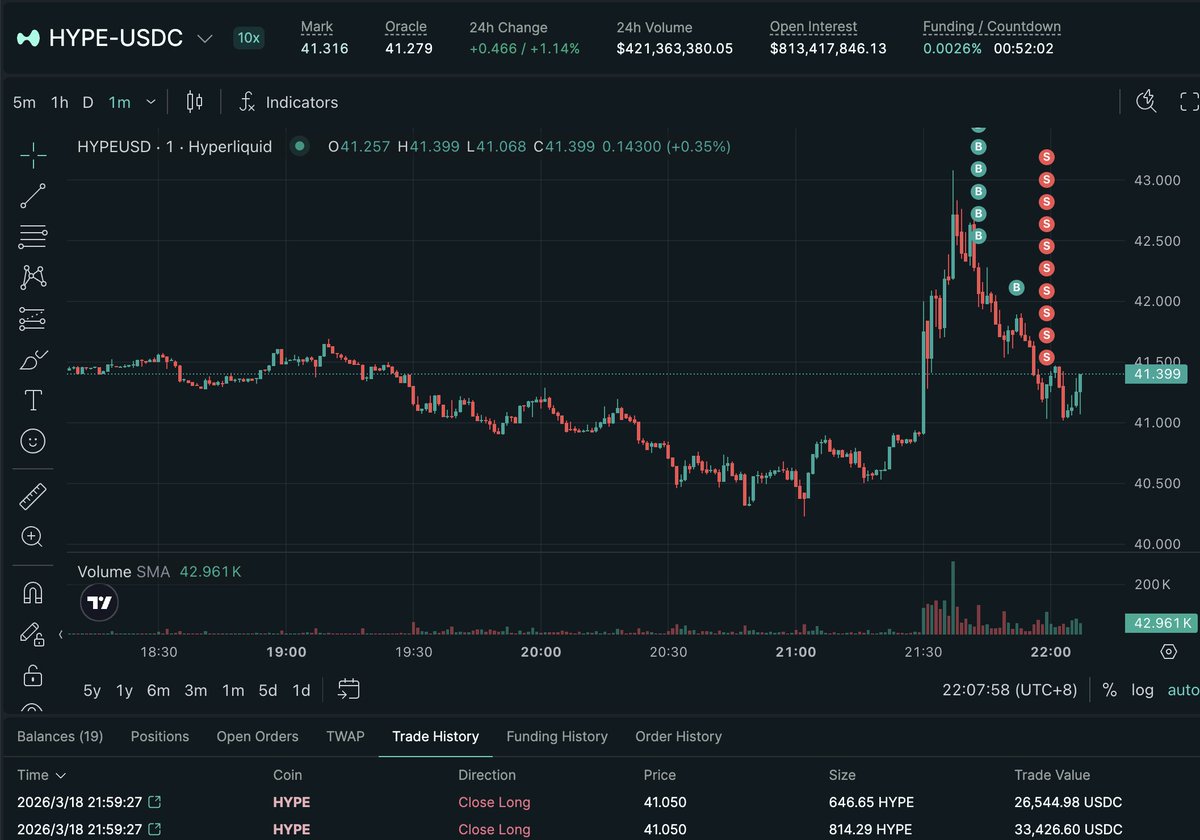1200x840 pixels.
Task: Toggle log scale on price axis
Action: (1142, 690)
